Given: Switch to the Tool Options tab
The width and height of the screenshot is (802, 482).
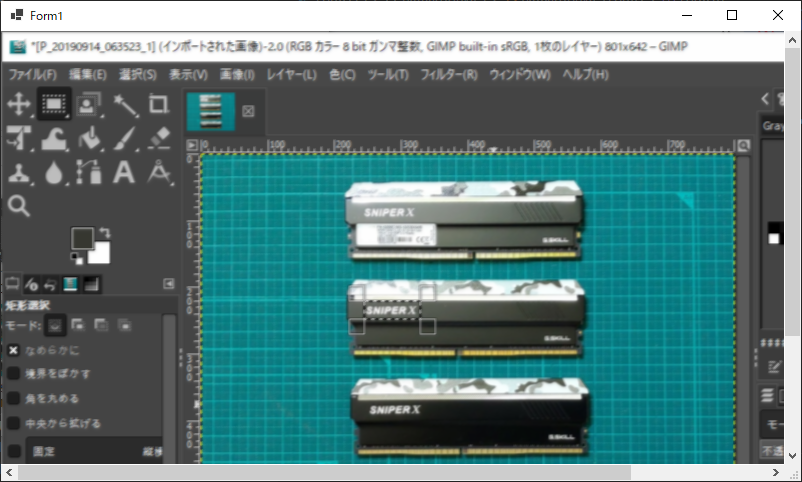Looking at the screenshot, I should pyautogui.click(x=12, y=284).
